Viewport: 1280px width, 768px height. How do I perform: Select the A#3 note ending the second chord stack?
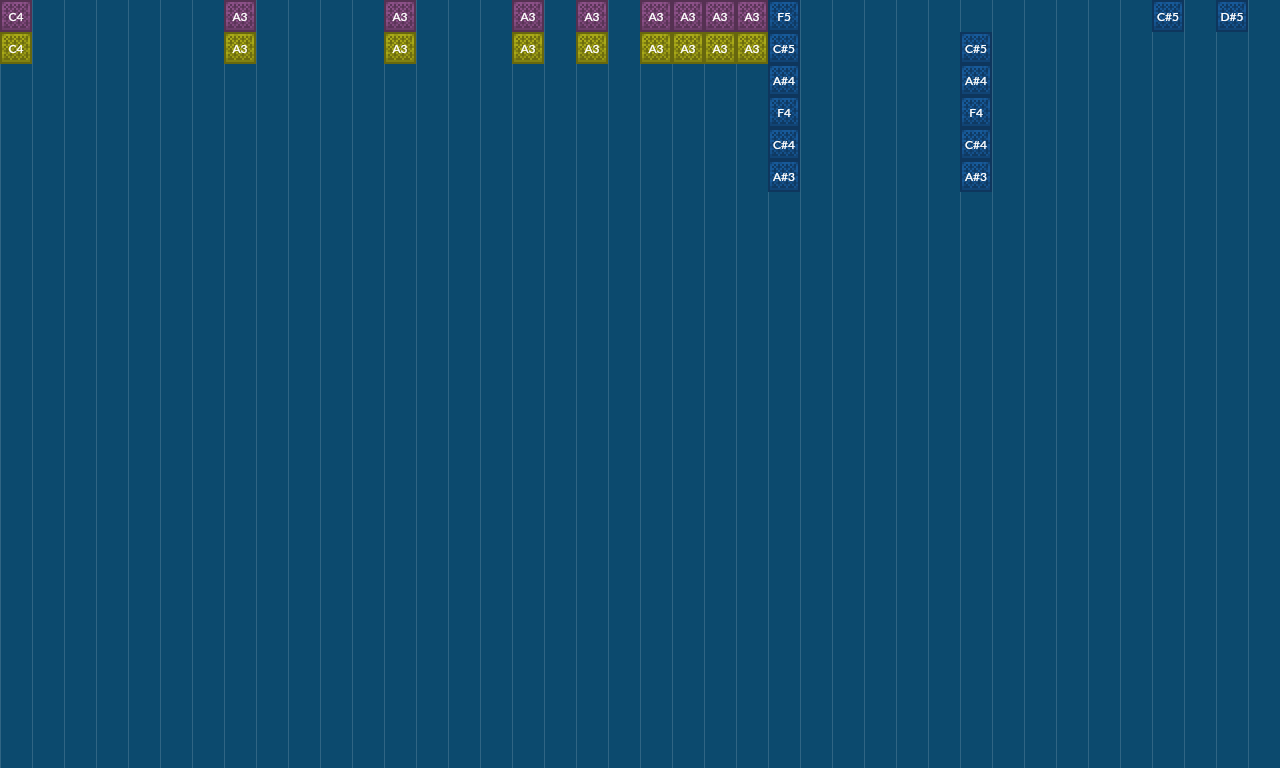(x=976, y=176)
